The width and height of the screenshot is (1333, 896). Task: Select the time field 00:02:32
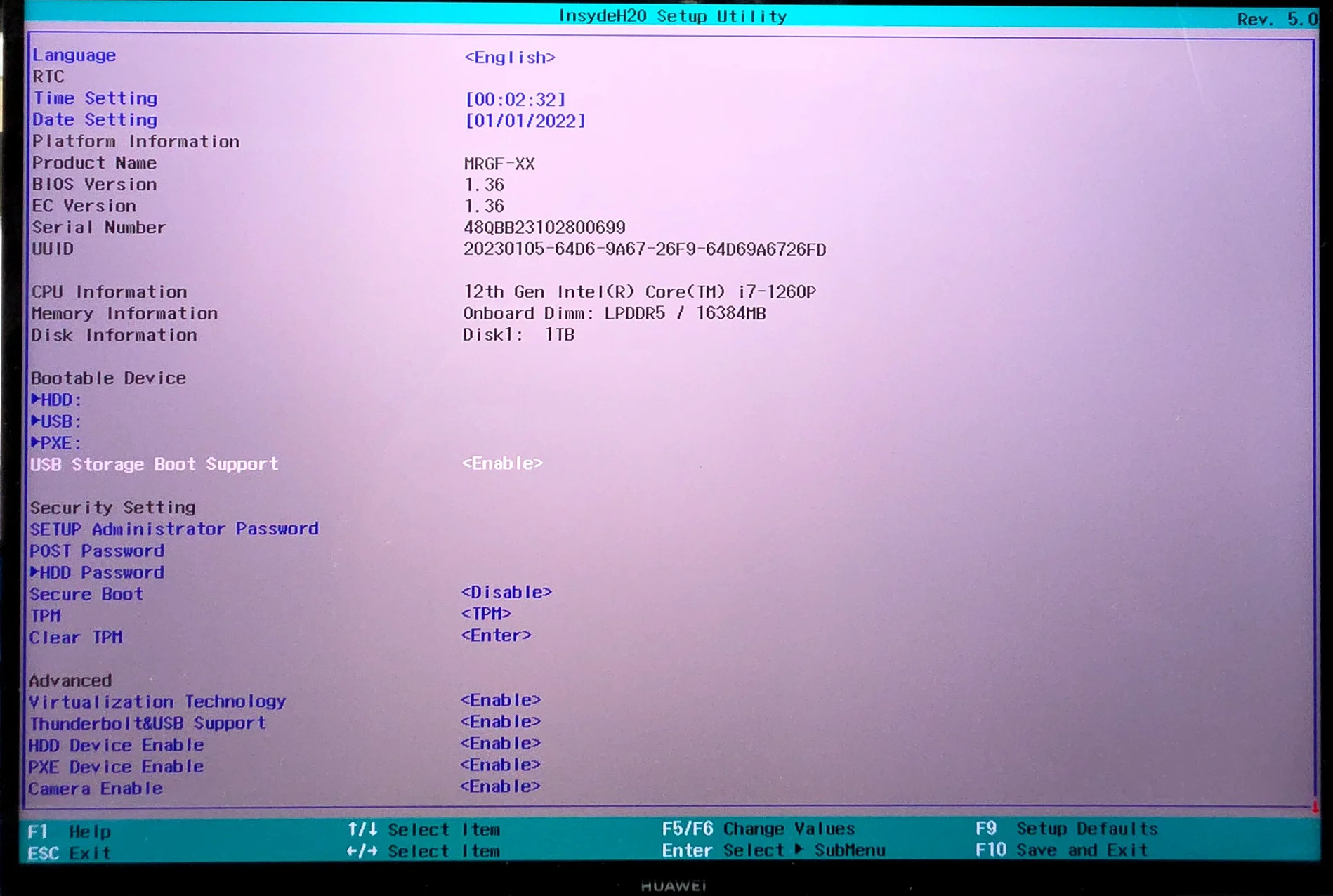pyautogui.click(x=516, y=99)
